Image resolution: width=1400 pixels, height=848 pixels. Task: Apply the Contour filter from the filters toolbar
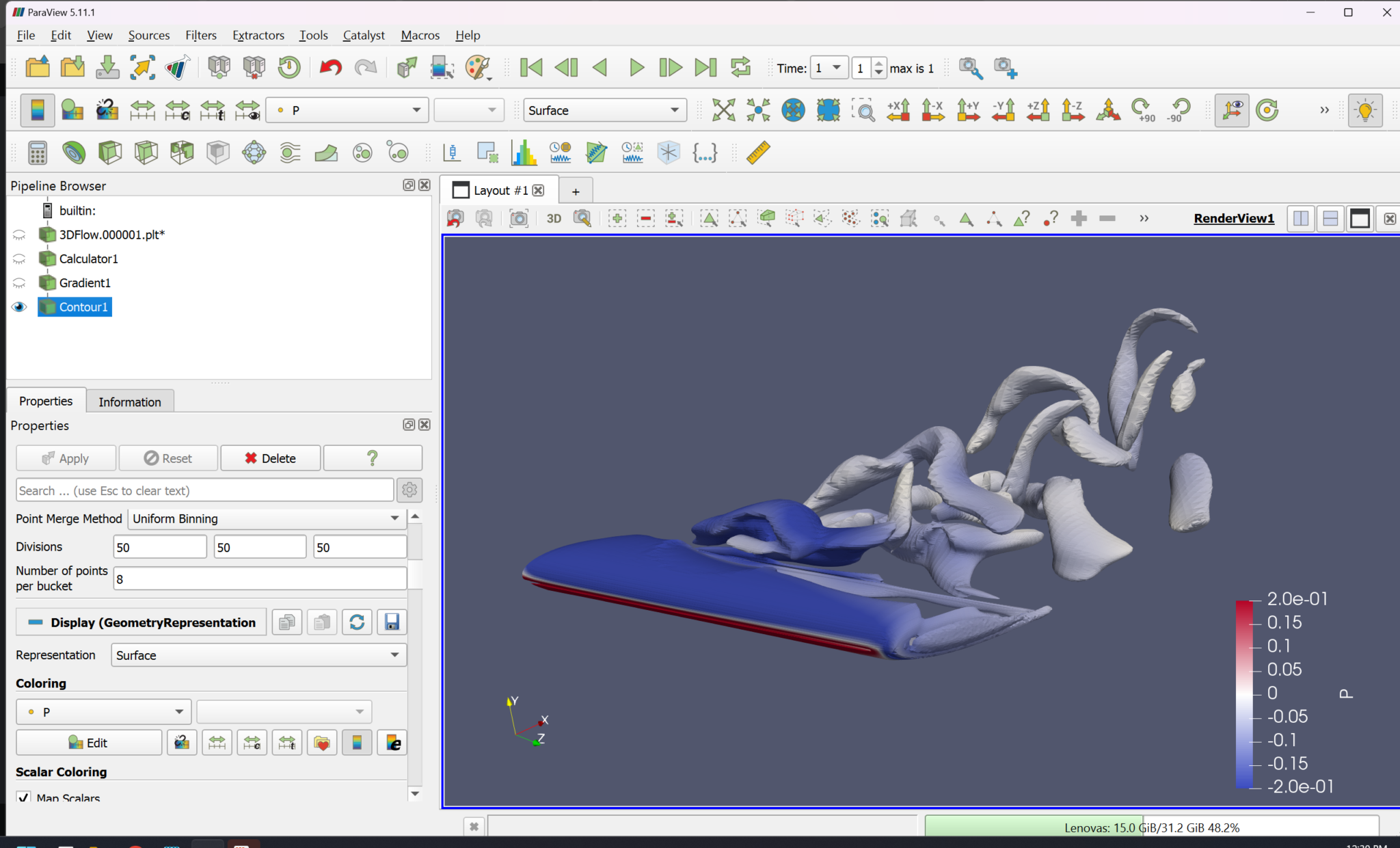tap(74, 152)
